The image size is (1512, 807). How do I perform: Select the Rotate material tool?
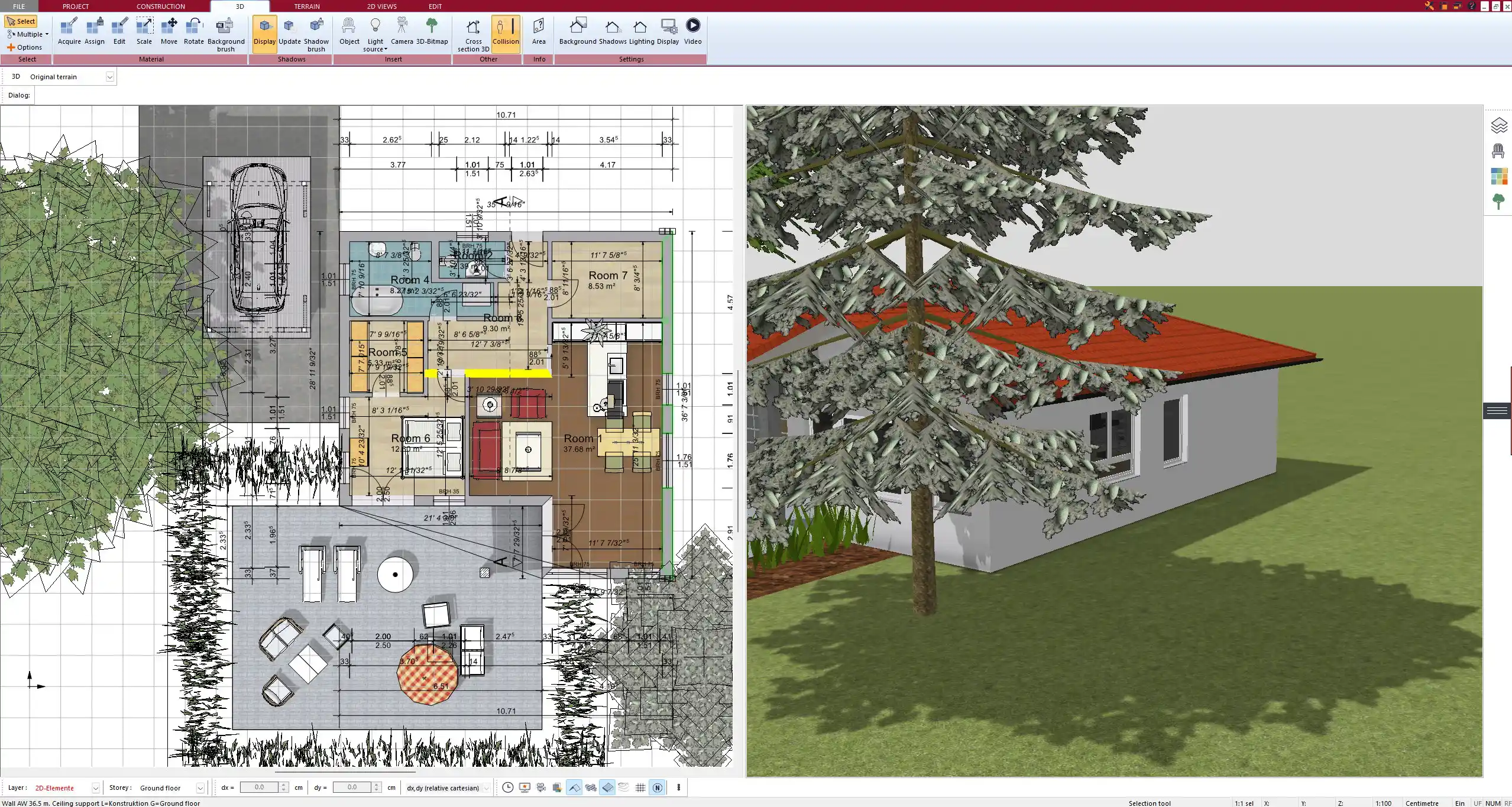tap(194, 32)
